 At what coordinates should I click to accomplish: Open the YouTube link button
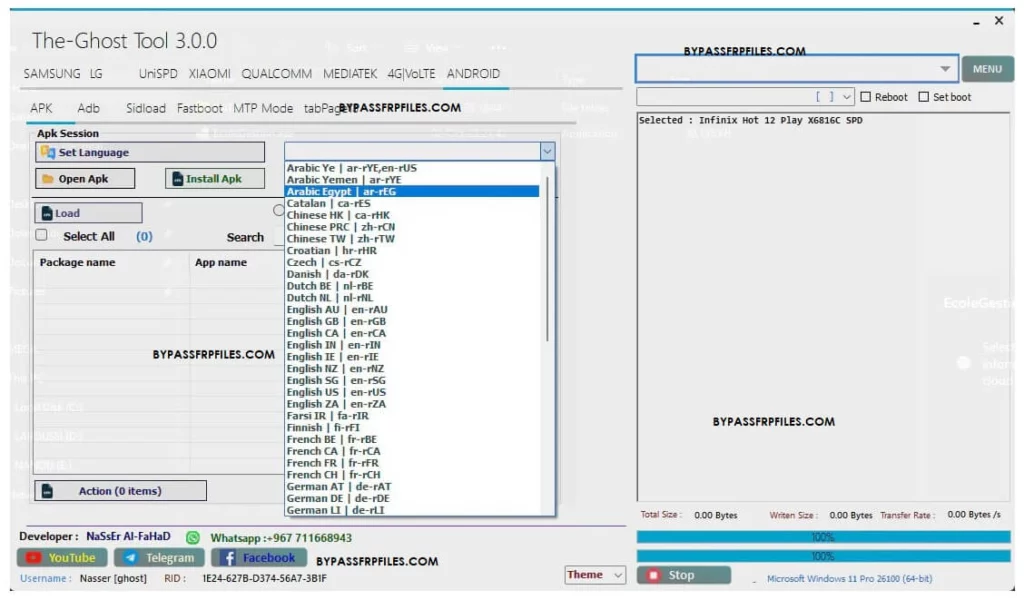tap(61, 558)
